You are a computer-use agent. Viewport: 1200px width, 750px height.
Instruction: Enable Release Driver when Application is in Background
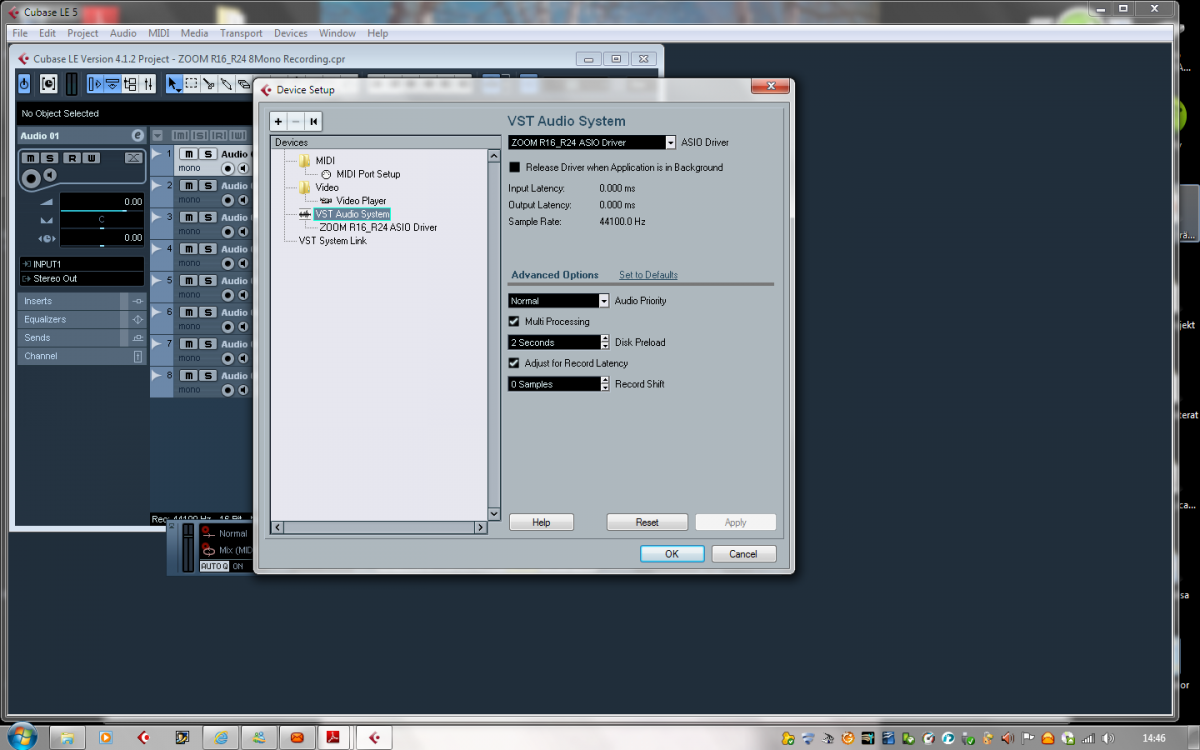(515, 167)
